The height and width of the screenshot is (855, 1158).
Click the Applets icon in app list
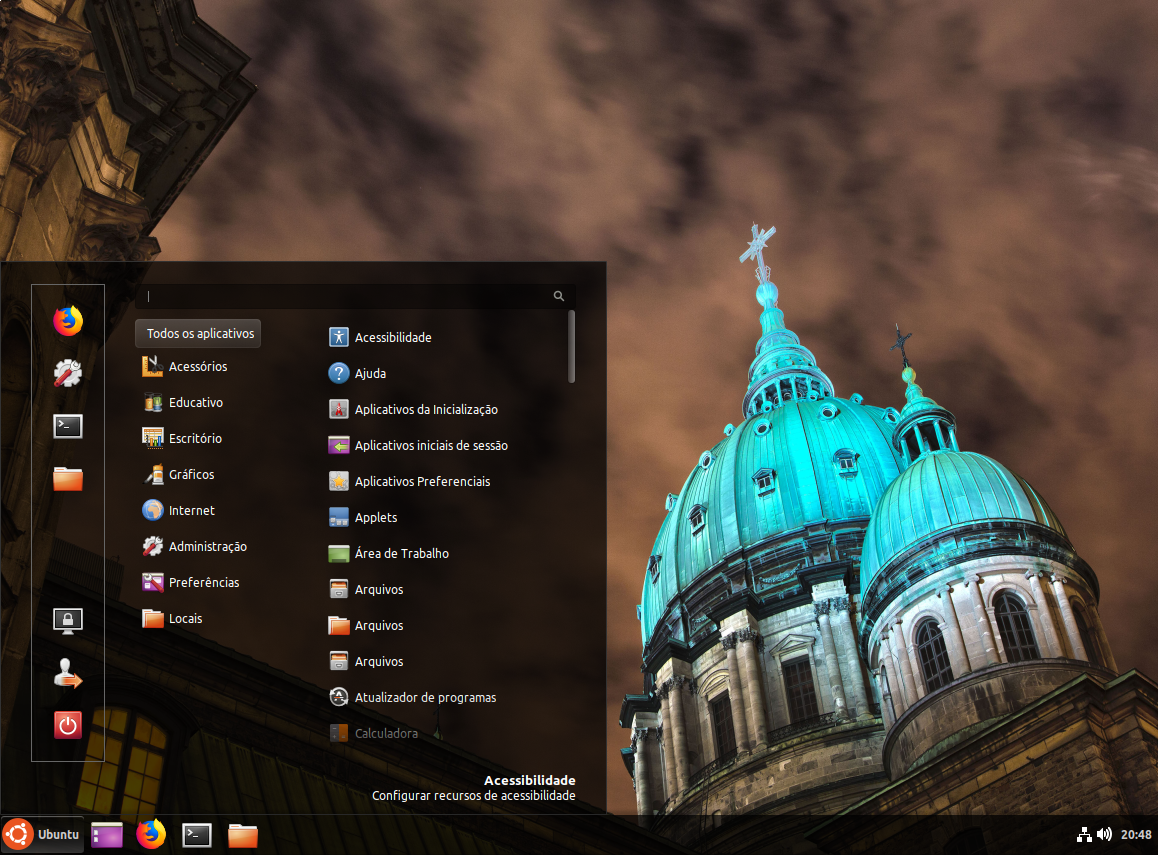point(338,518)
